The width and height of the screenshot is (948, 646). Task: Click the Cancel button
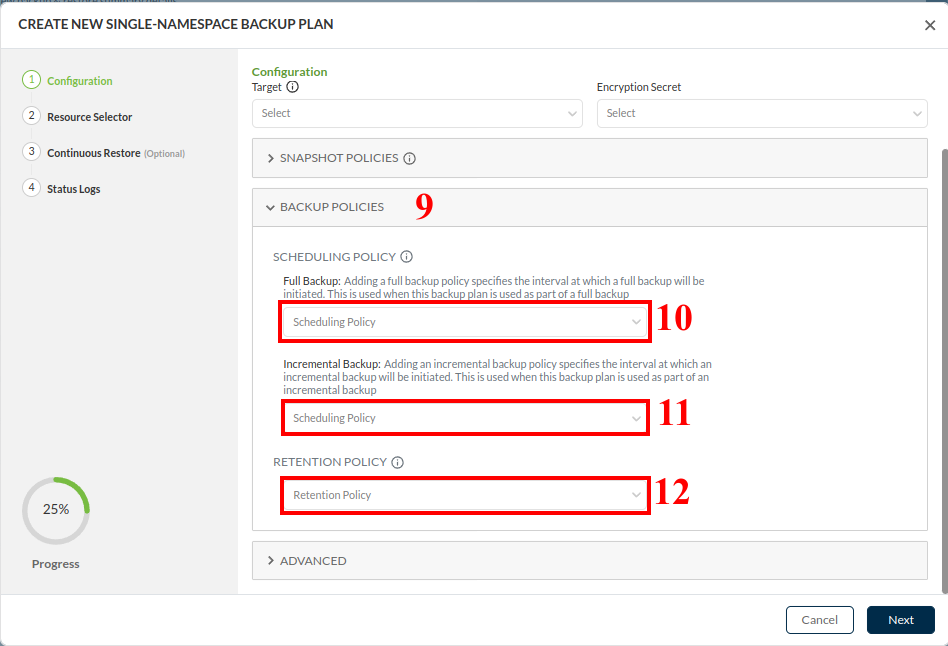coord(819,620)
